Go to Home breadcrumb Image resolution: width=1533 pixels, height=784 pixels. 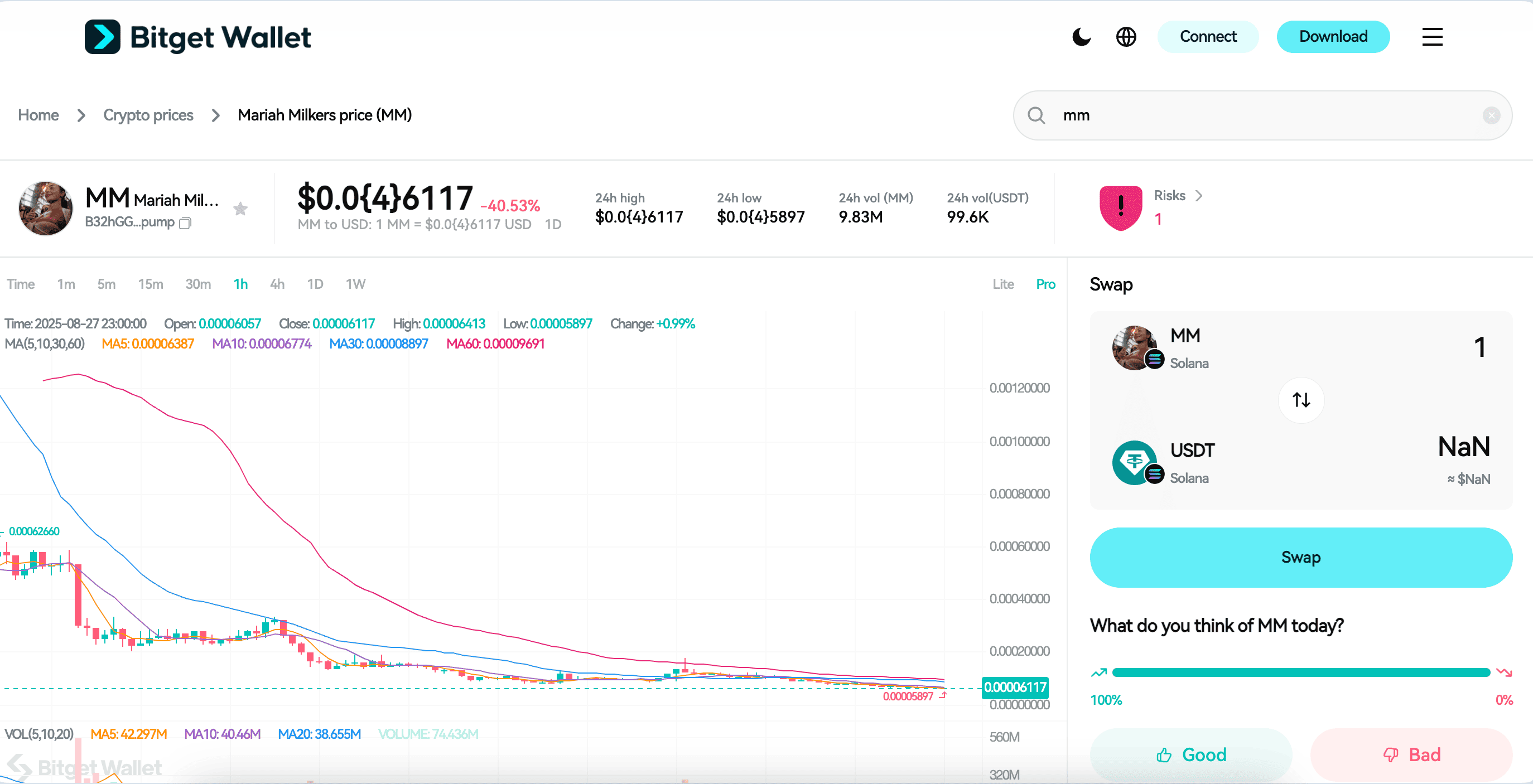tap(38, 115)
